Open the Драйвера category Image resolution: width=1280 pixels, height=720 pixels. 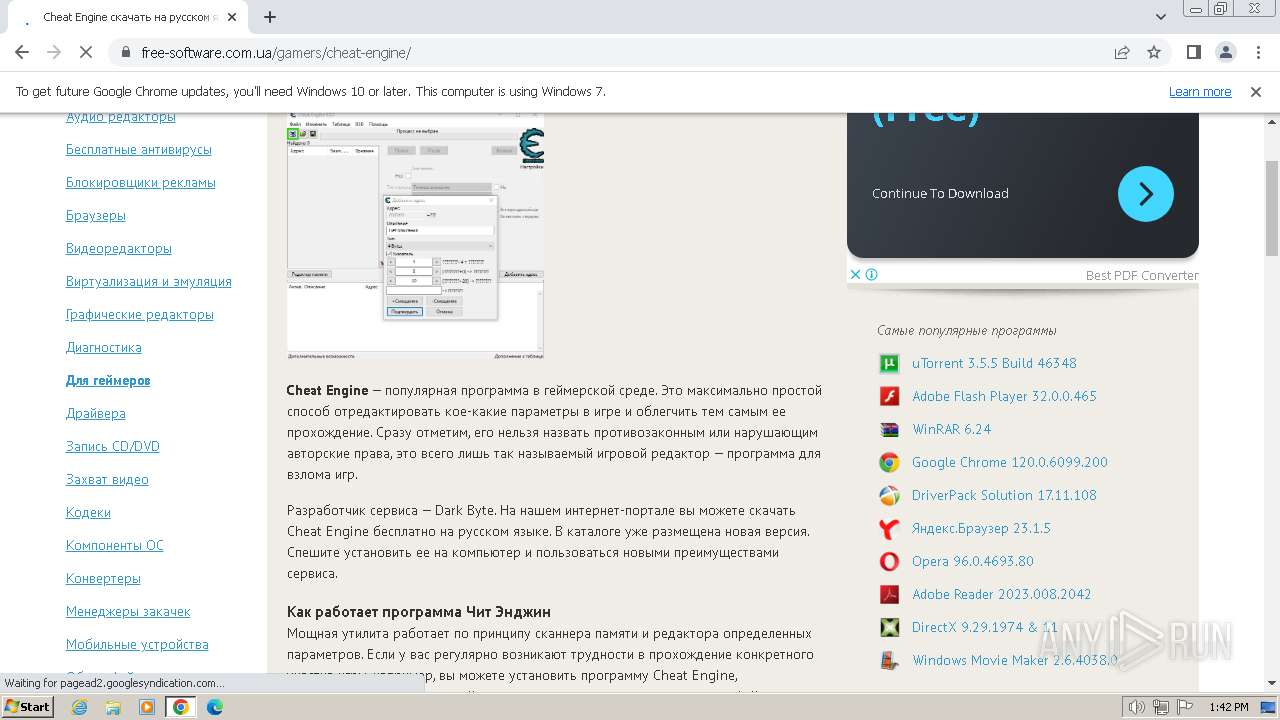click(95, 413)
